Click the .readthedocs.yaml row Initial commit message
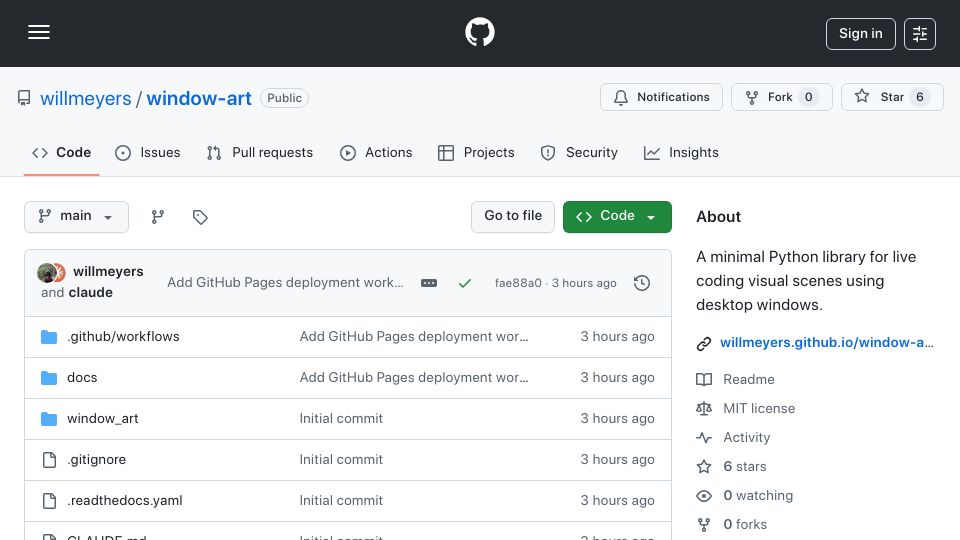 341,500
